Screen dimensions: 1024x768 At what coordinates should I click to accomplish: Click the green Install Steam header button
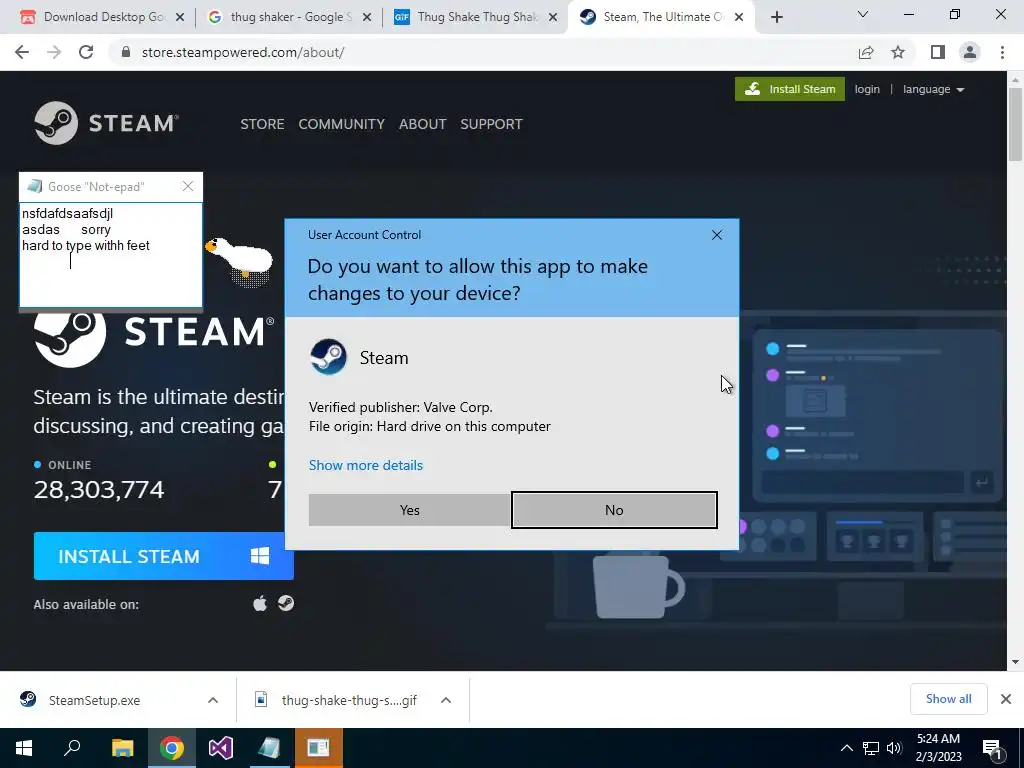coord(790,89)
